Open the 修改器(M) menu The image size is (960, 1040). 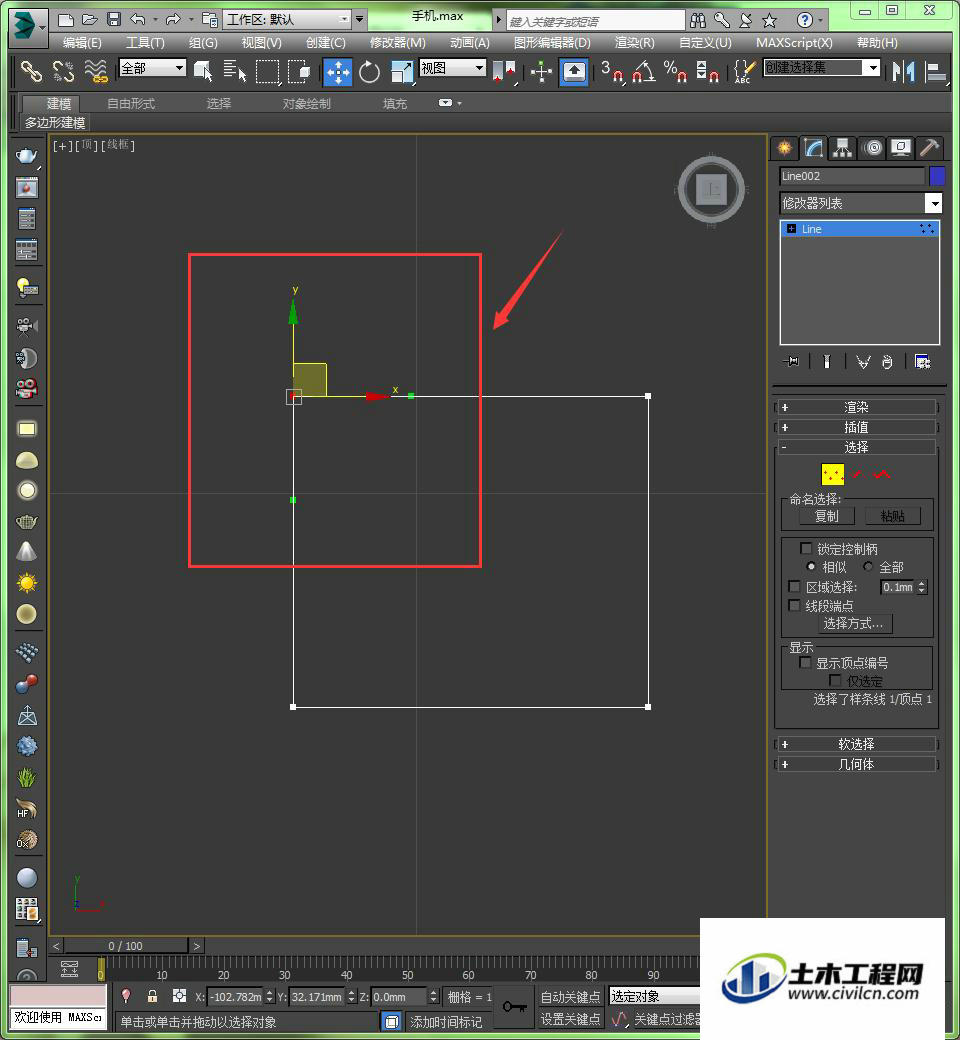coord(397,43)
